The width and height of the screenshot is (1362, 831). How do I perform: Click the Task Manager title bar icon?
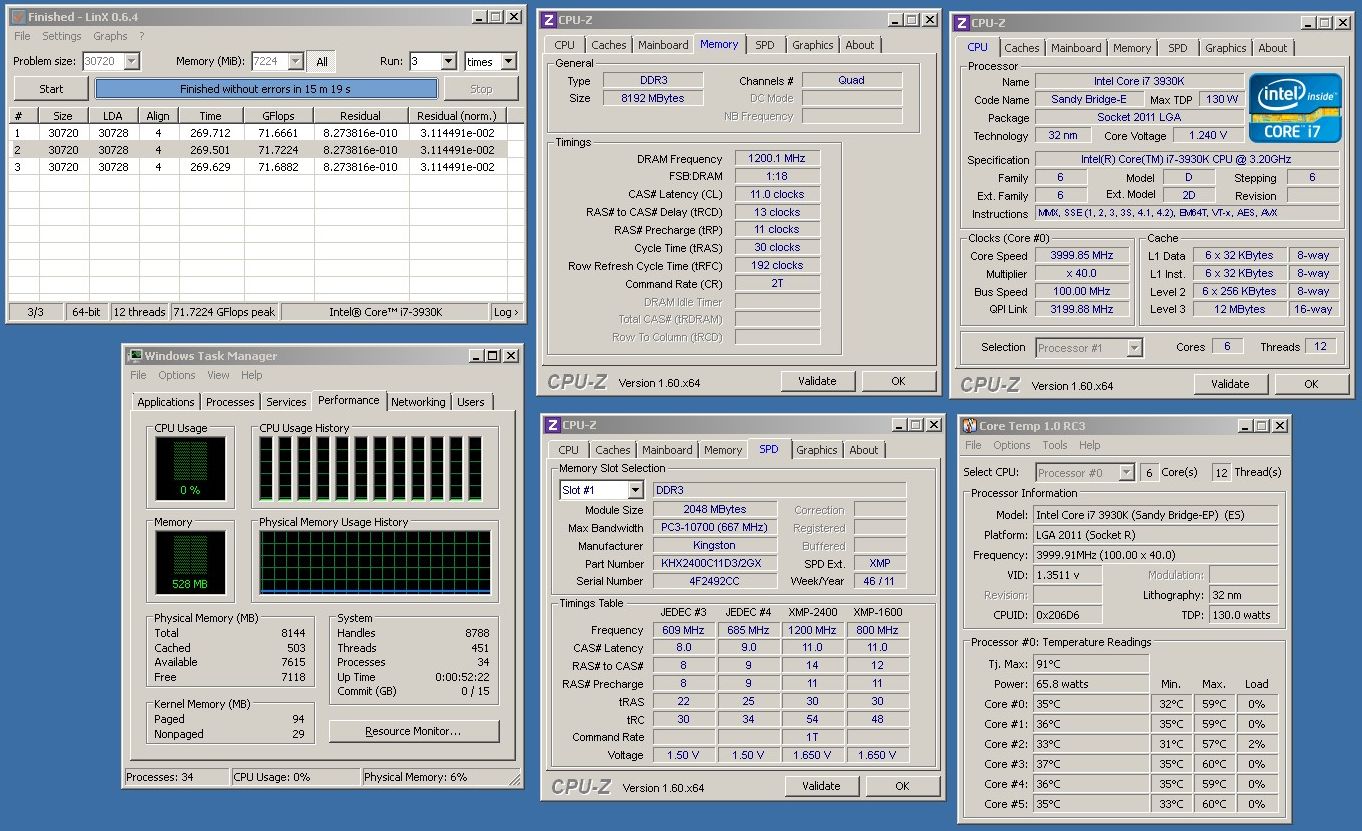click(134, 356)
